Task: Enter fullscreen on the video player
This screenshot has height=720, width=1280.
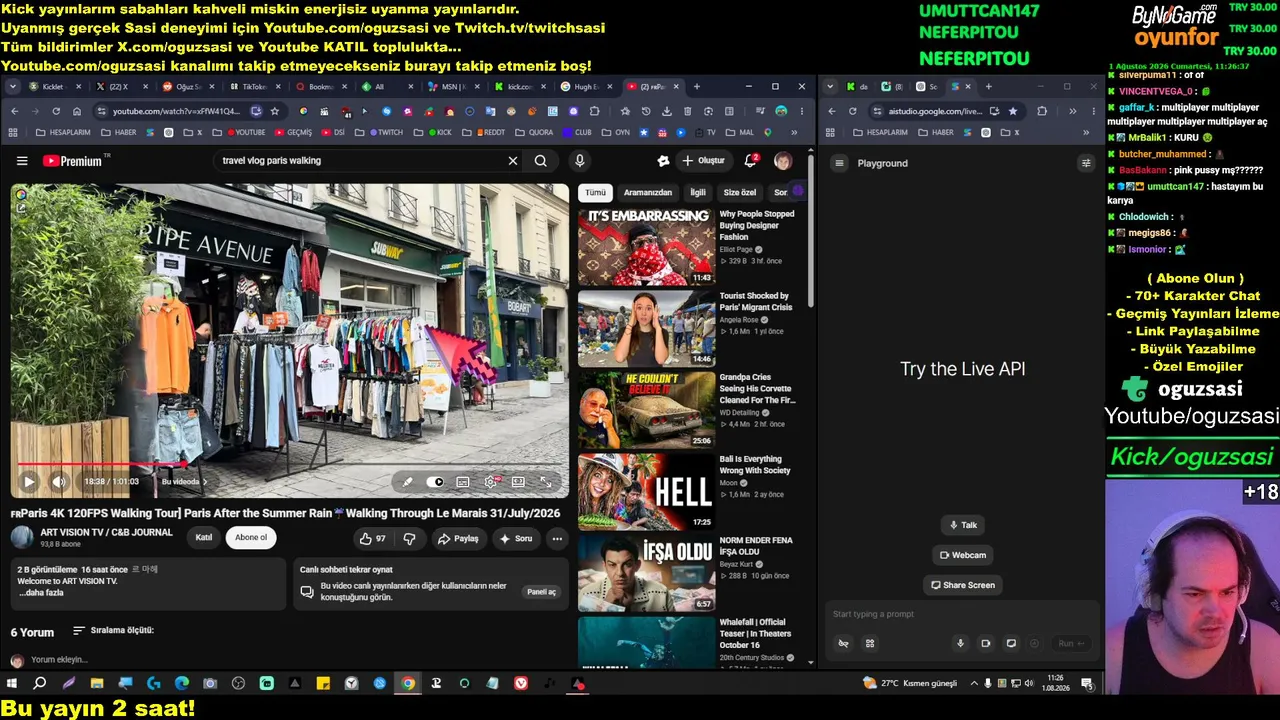Action: [x=546, y=482]
